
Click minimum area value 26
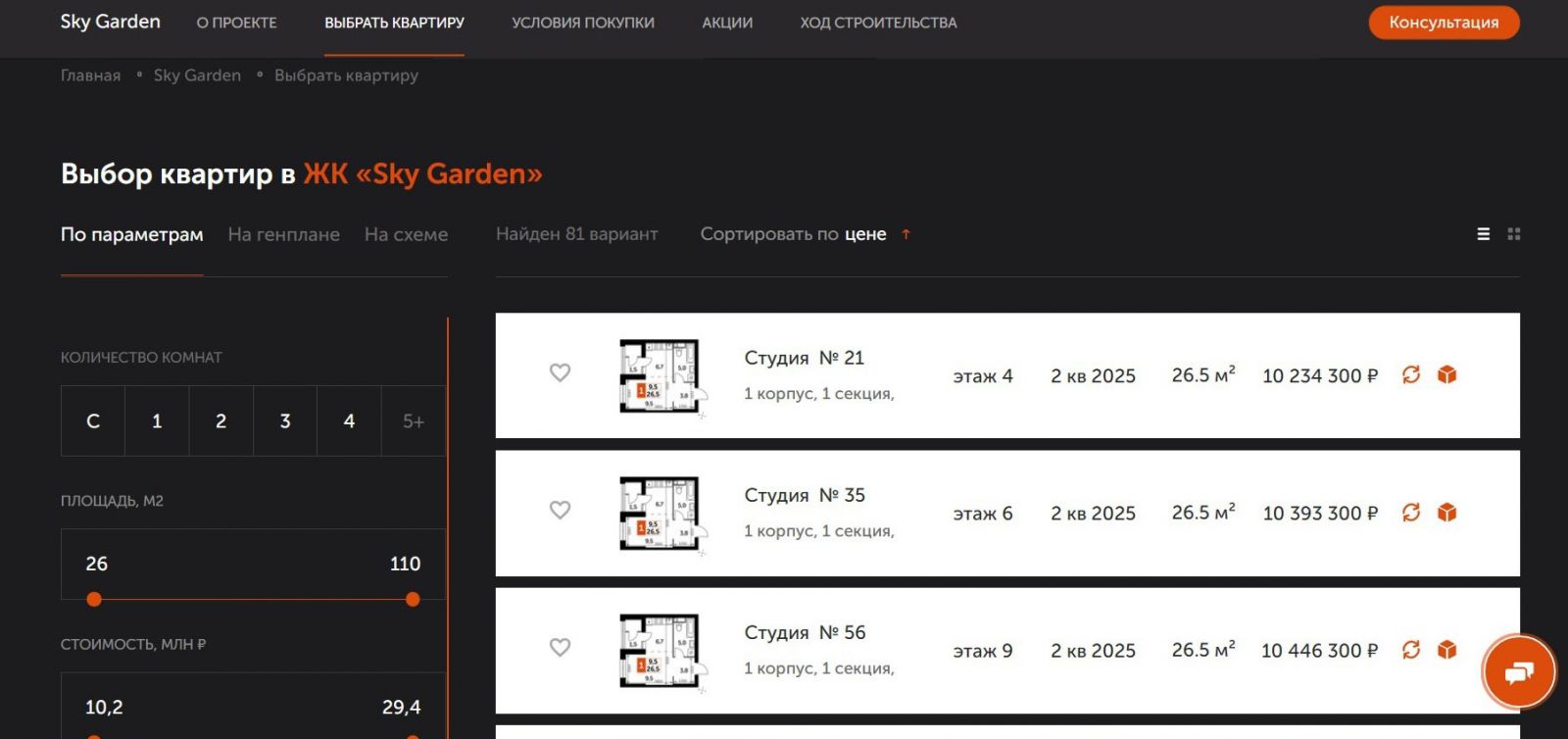(97, 564)
